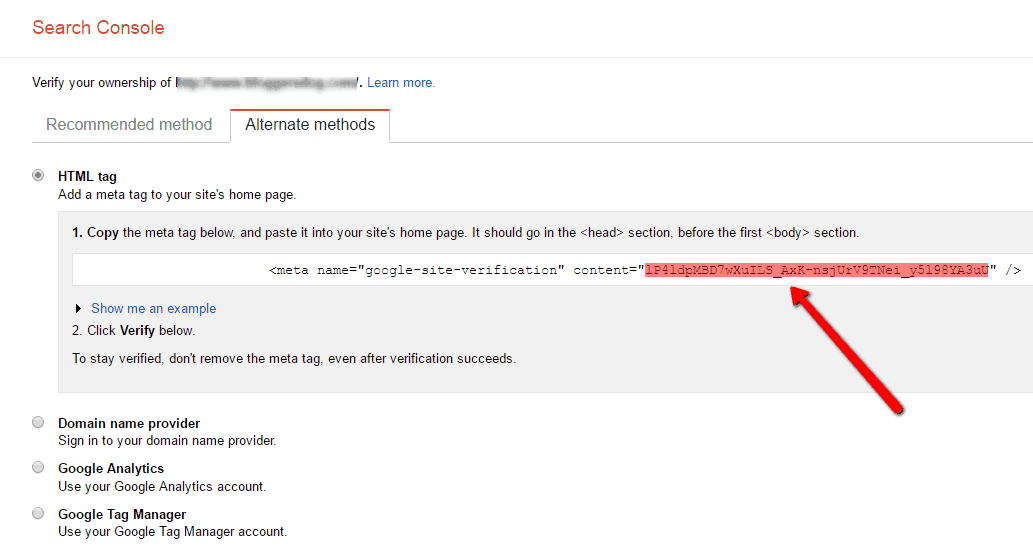Click the blurred site URL text
Screen dimensions: 1033x546
267,83
